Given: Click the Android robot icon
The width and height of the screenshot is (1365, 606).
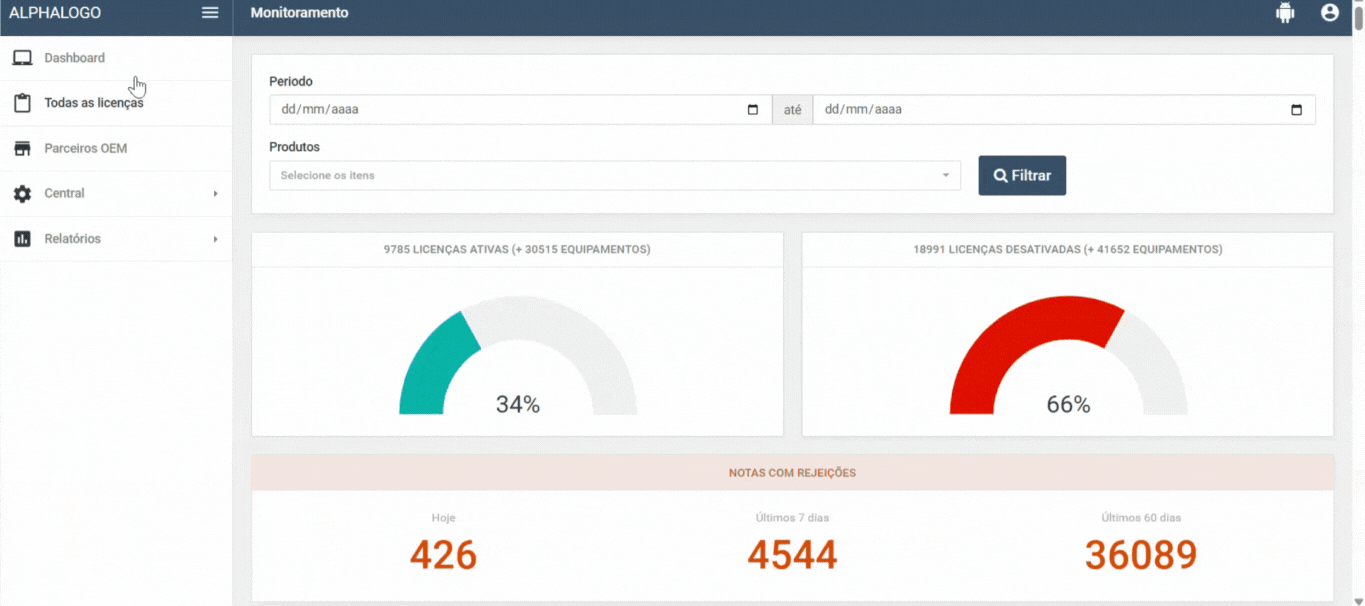Looking at the screenshot, I should 1285,13.
